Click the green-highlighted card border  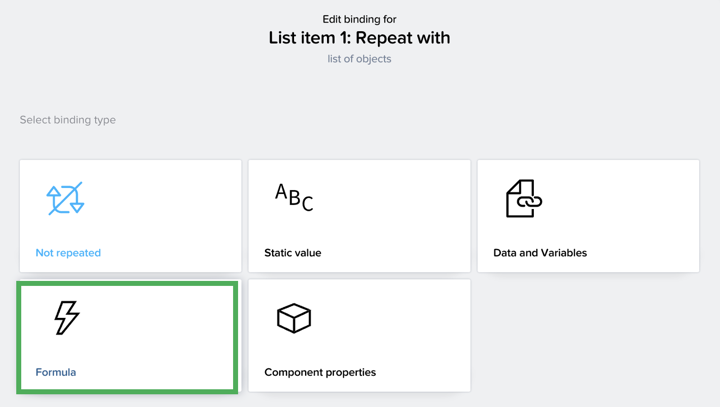tap(127, 283)
